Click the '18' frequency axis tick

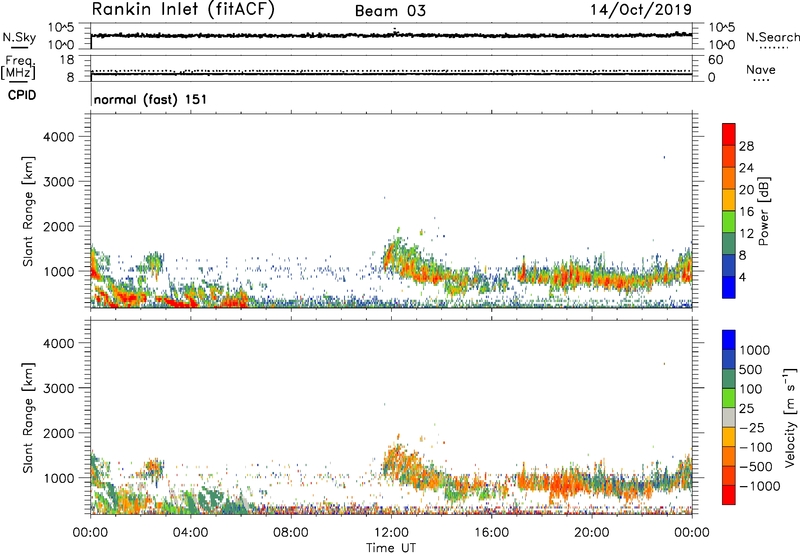[x=67, y=60]
